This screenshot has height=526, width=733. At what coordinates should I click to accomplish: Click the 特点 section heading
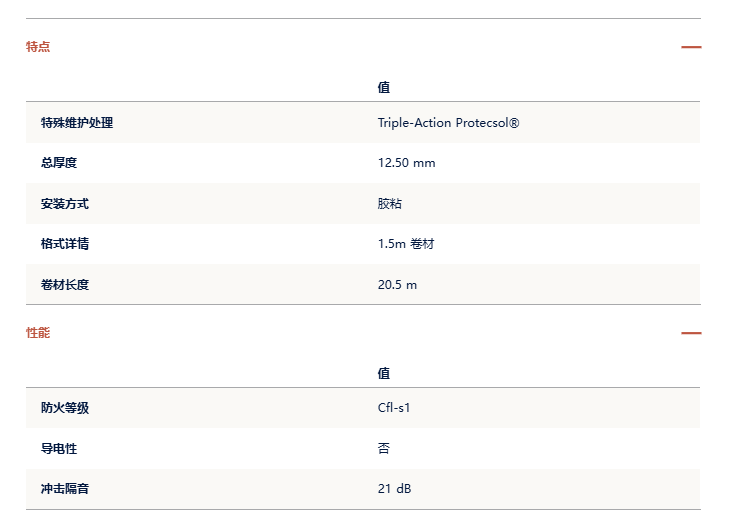pyautogui.click(x=38, y=47)
